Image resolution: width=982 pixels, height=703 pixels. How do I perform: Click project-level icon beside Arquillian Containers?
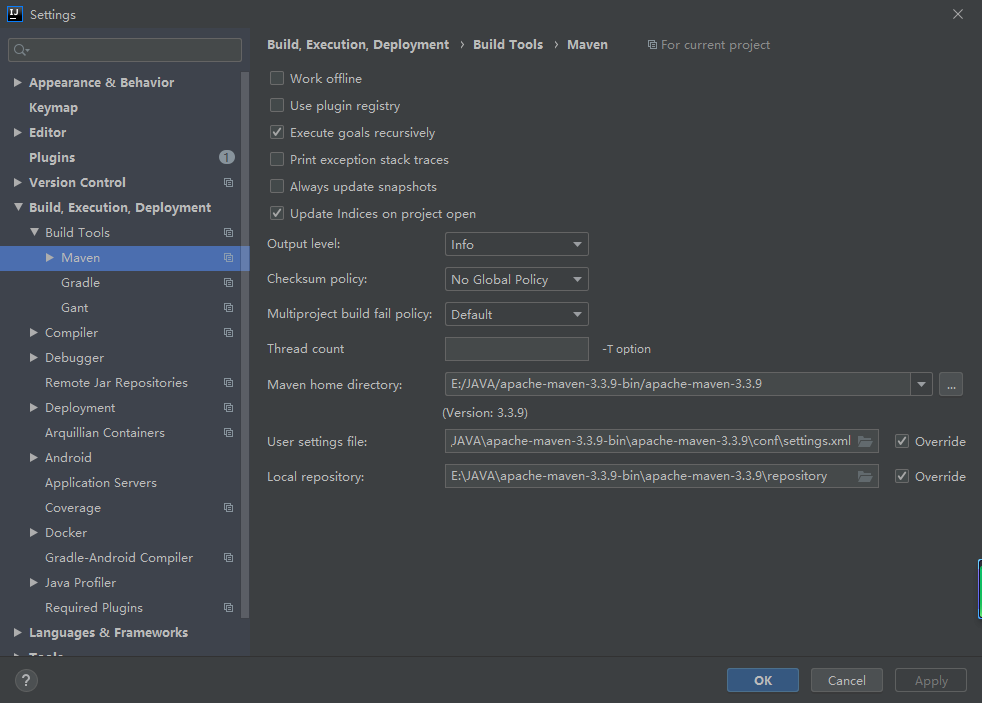[x=229, y=433]
